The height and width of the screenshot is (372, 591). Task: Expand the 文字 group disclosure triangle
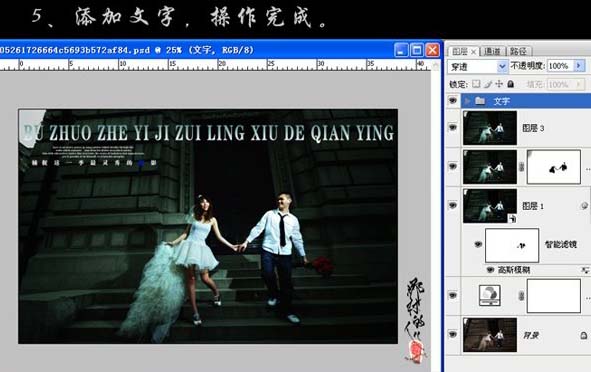click(467, 101)
